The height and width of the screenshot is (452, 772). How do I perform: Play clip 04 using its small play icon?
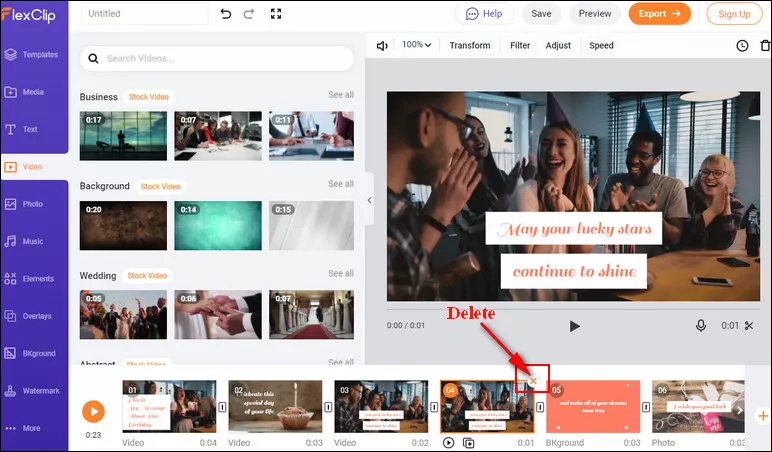click(449, 443)
